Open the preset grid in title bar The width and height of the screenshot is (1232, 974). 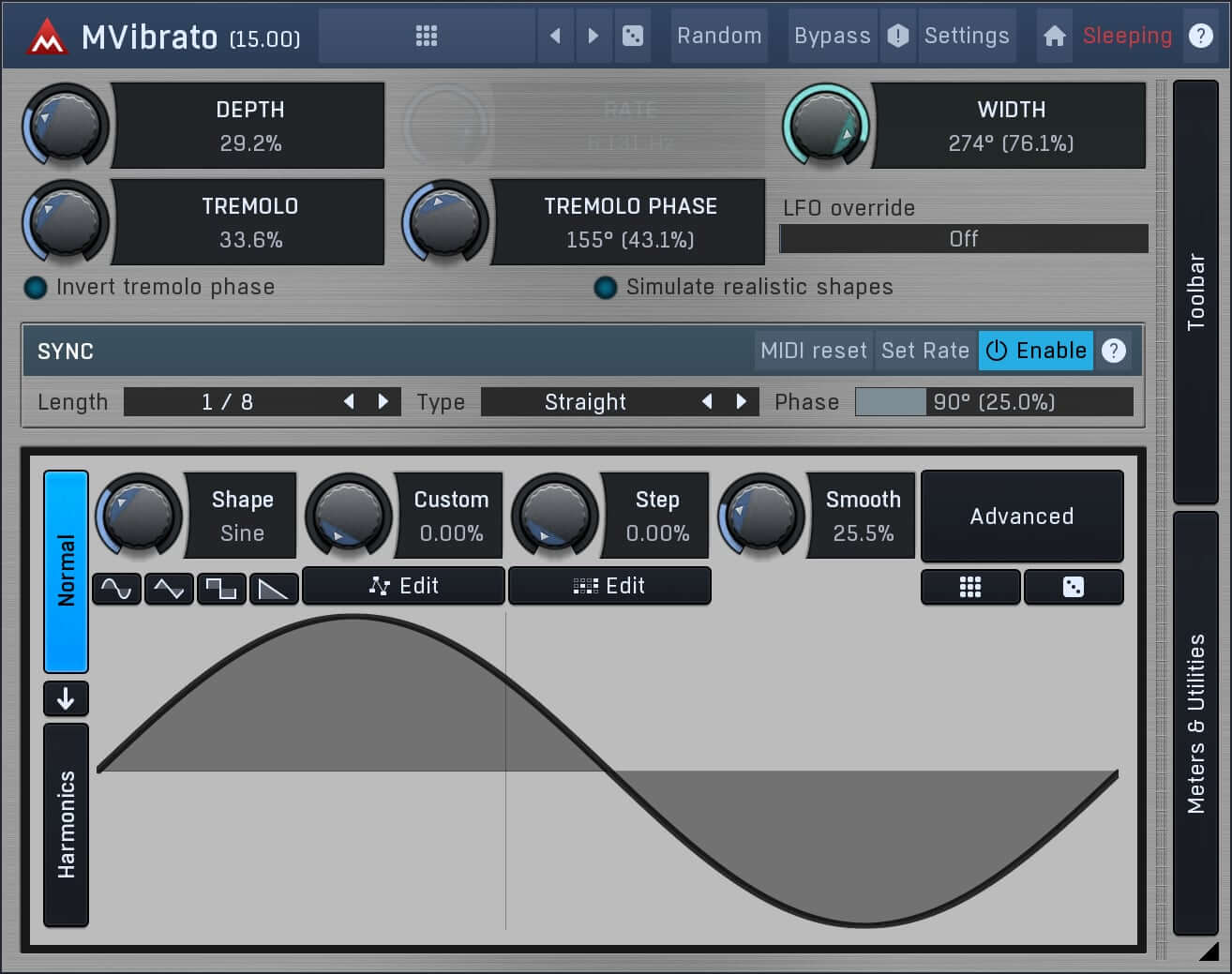tap(427, 36)
